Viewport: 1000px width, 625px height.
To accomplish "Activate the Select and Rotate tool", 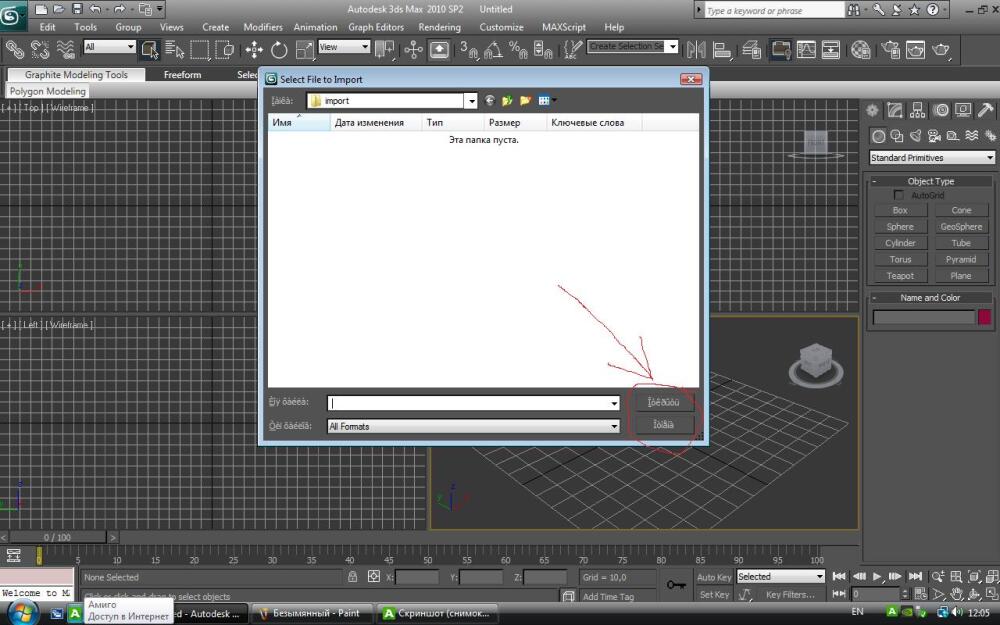I will (279, 49).
